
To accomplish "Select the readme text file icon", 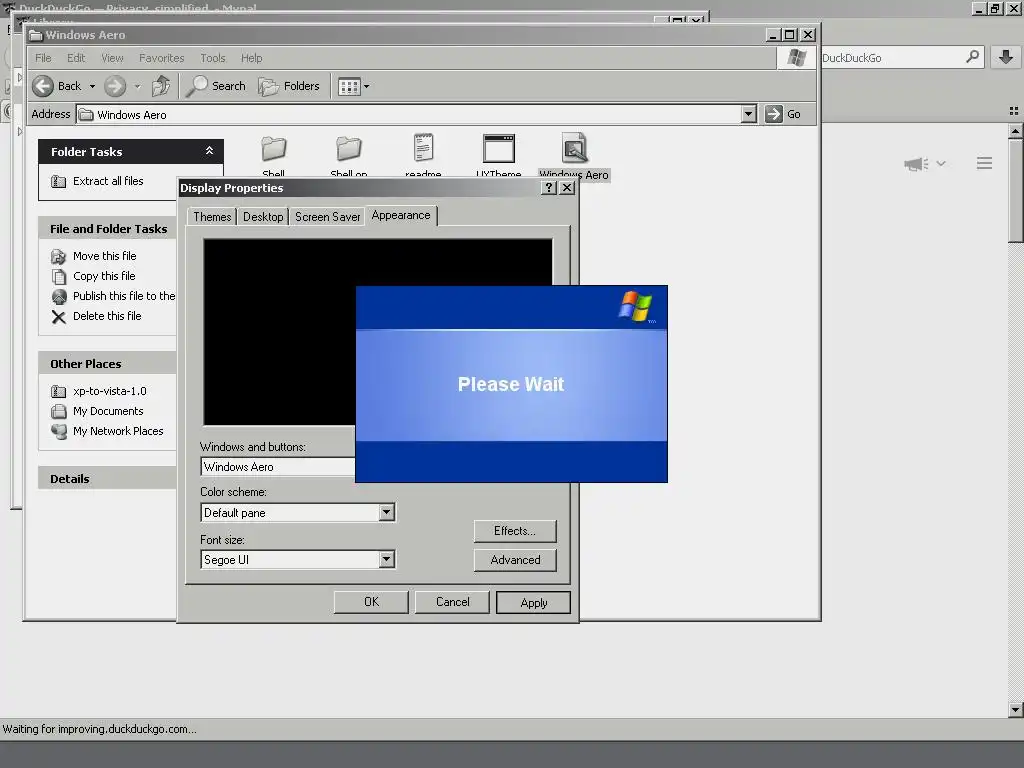I will point(423,148).
